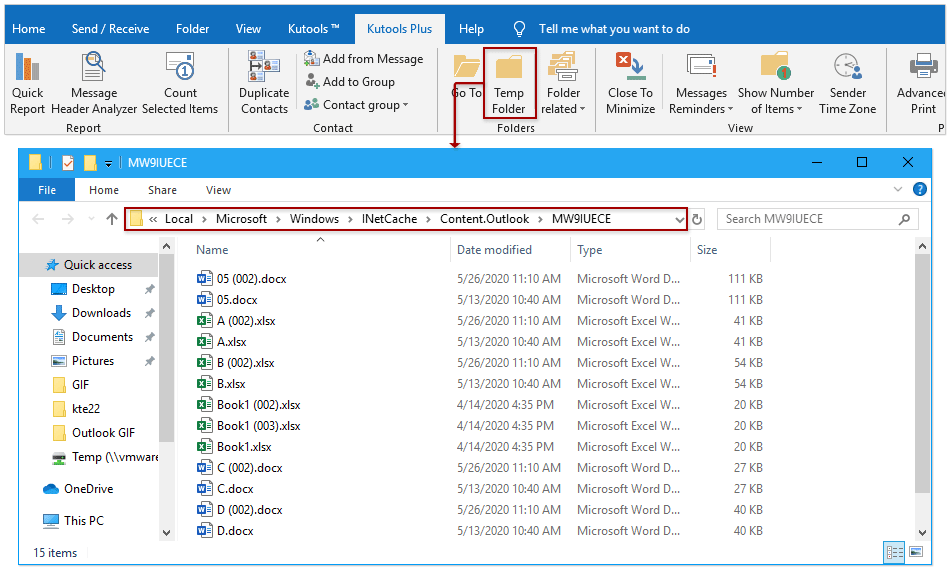The width and height of the screenshot is (950, 571).
Task: Open Send / Receive tab
Action: tap(110, 29)
